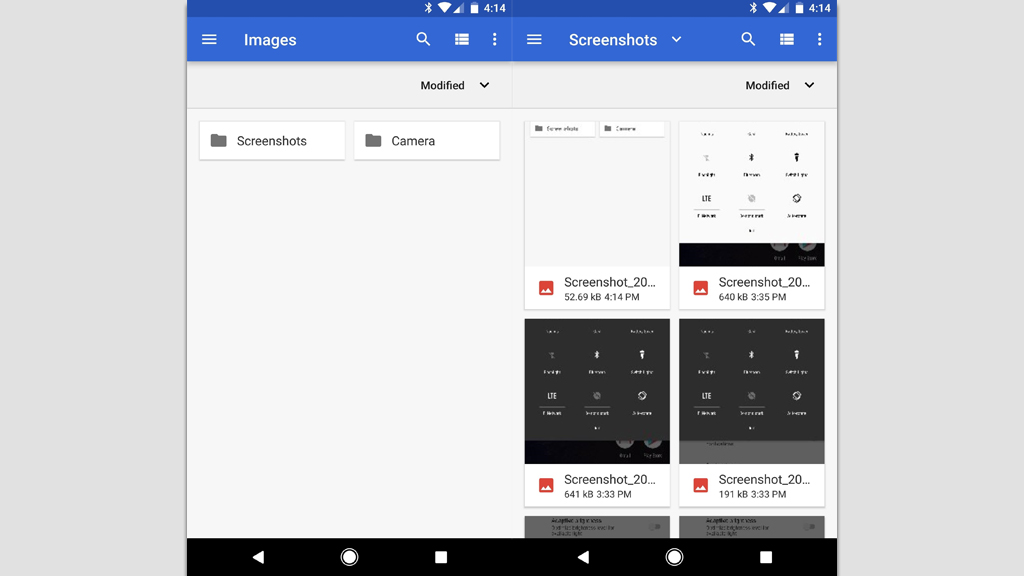Open Modified sort dropdown in Screenshots screen
1024x576 pixels.
tap(780, 86)
